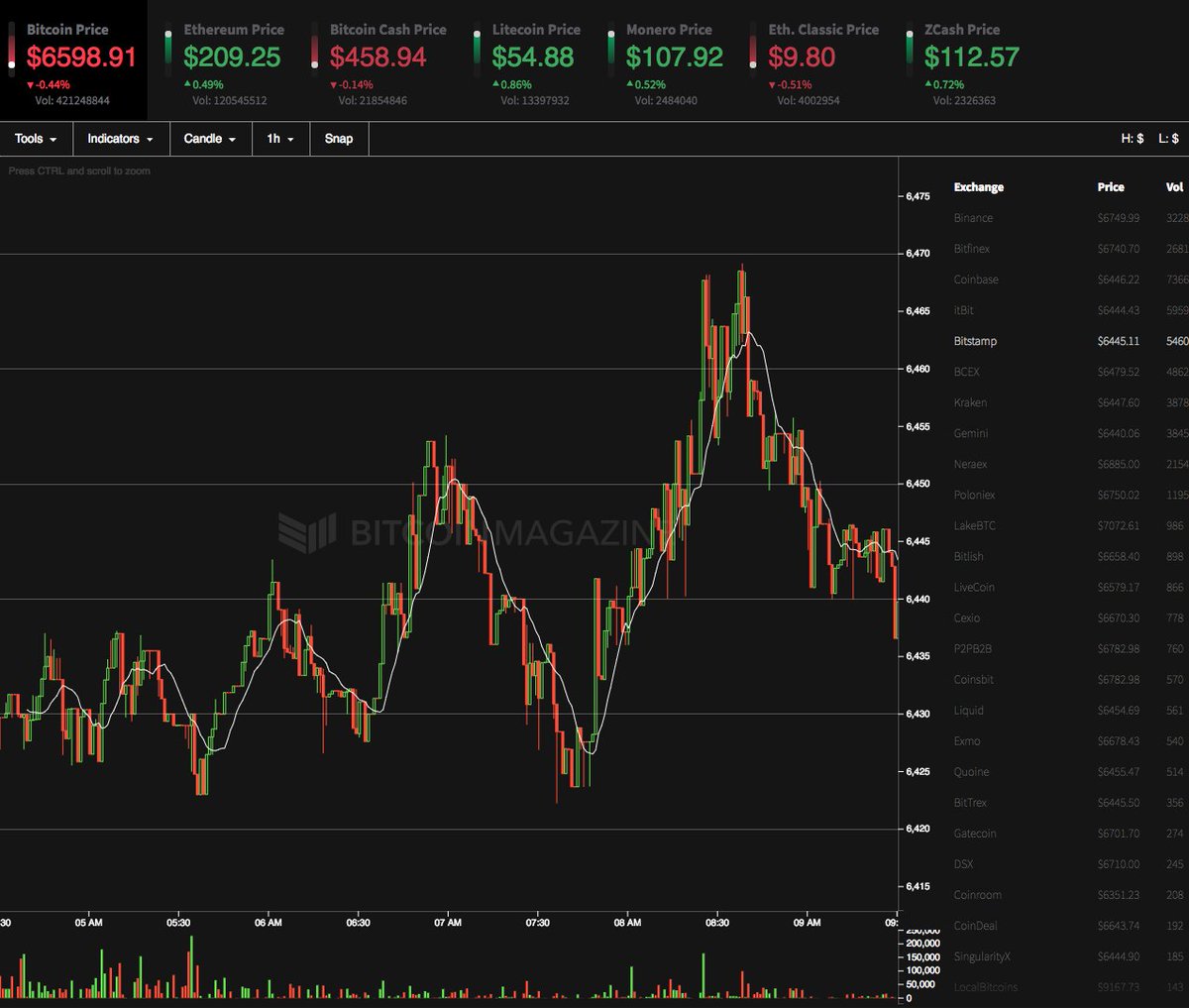Select the Coinsbit exchange row

(x=1070, y=679)
